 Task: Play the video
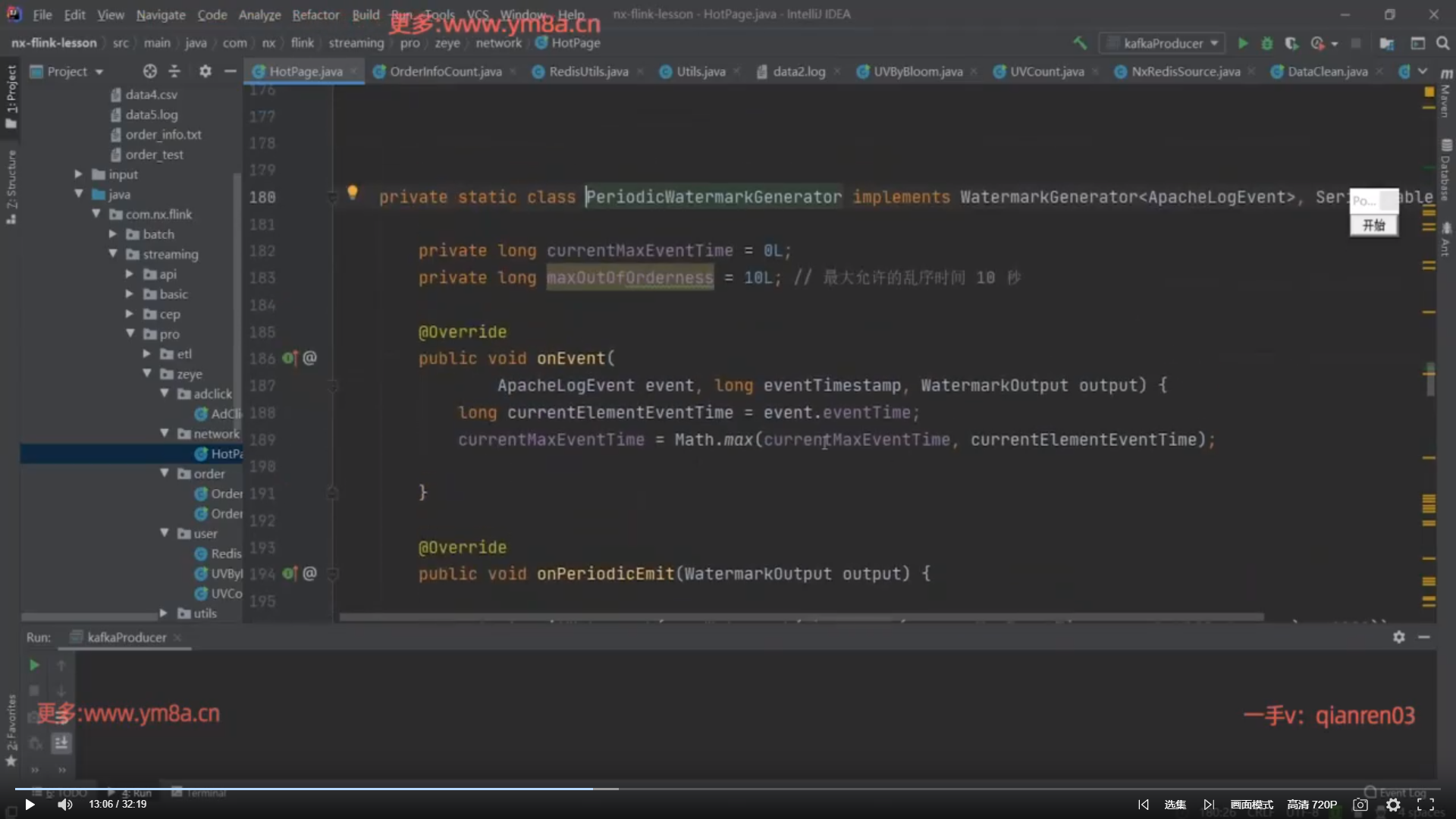[x=30, y=805]
